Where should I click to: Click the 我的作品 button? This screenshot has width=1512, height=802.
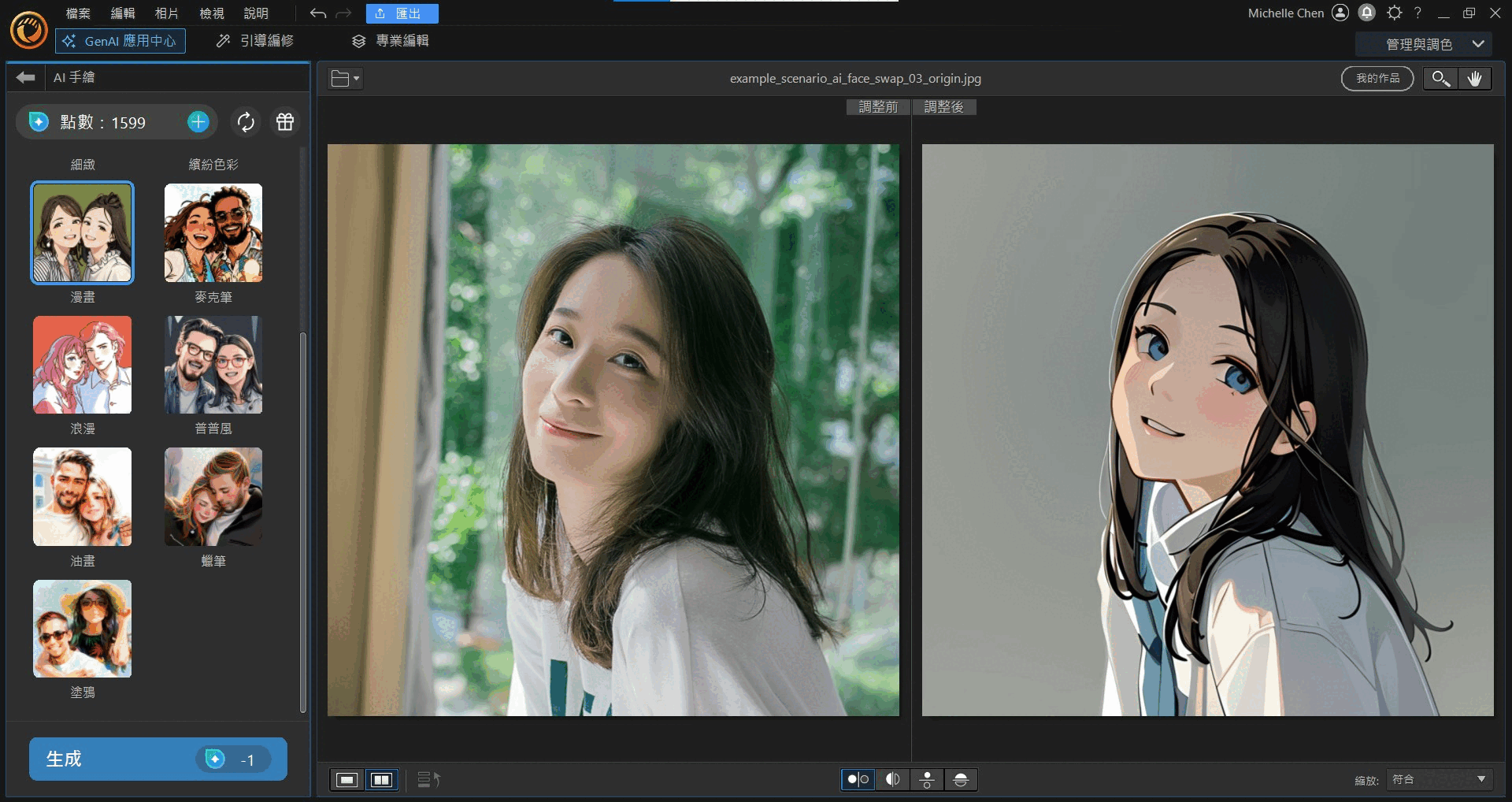[1377, 78]
